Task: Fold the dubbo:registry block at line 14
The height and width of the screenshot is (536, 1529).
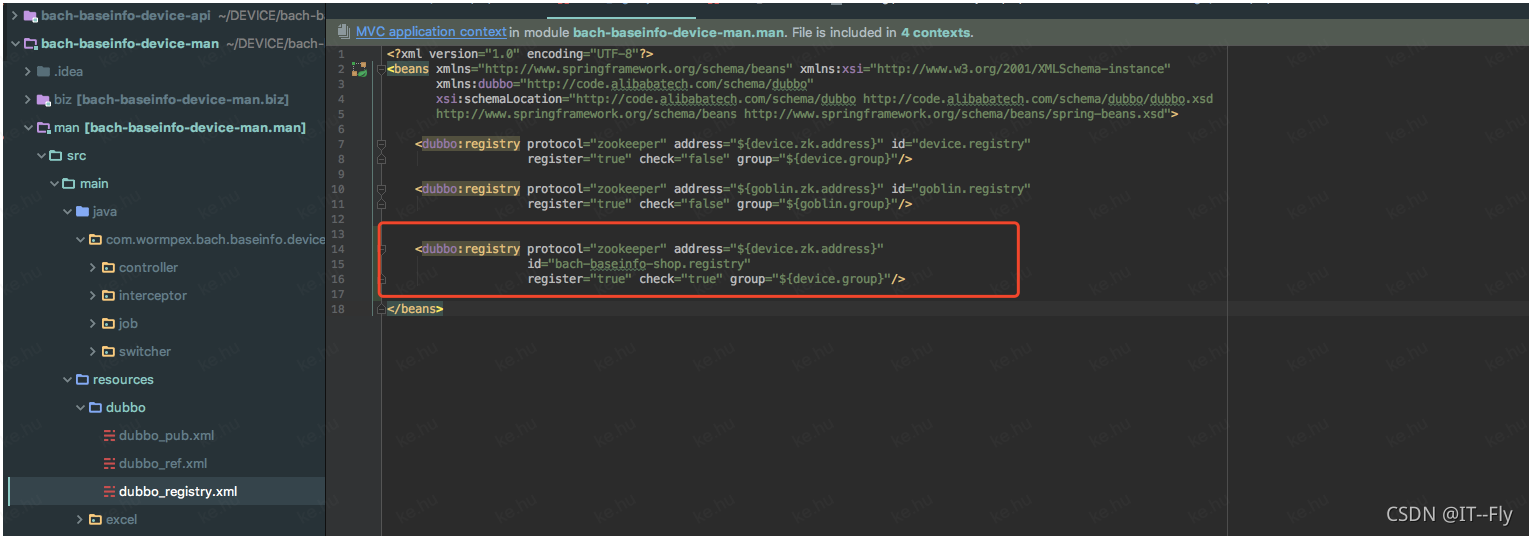Action: (x=381, y=249)
